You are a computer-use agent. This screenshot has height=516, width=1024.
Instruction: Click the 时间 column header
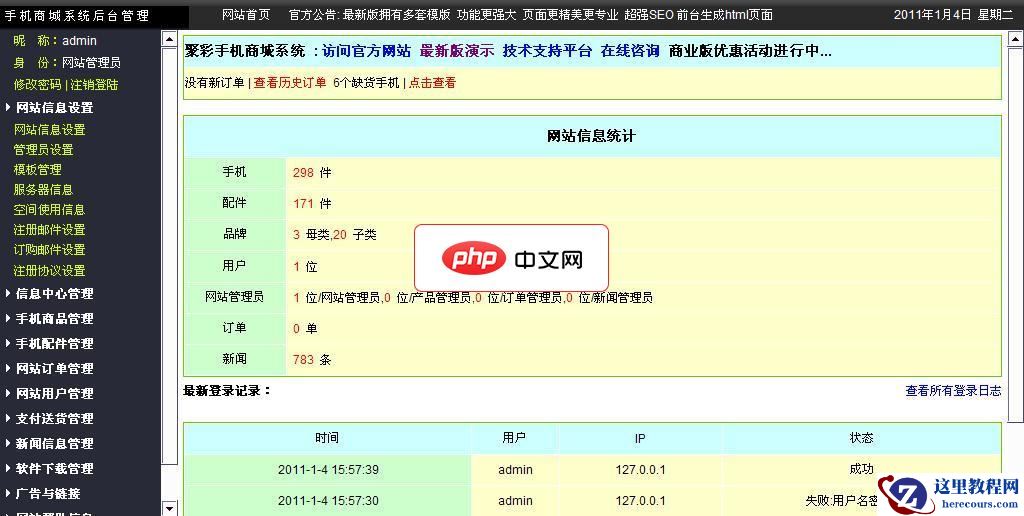coord(327,438)
